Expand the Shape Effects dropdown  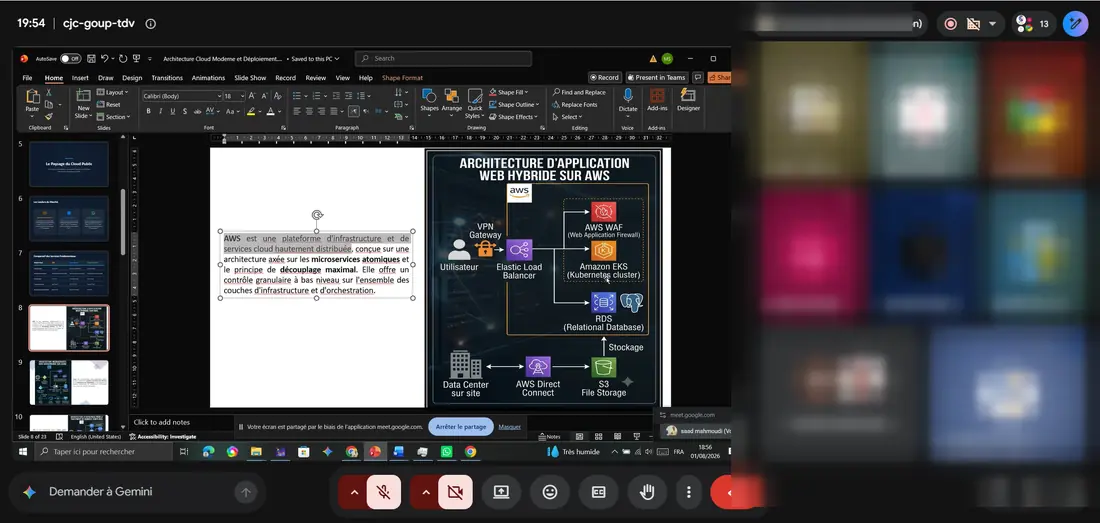pyautogui.click(x=514, y=117)
